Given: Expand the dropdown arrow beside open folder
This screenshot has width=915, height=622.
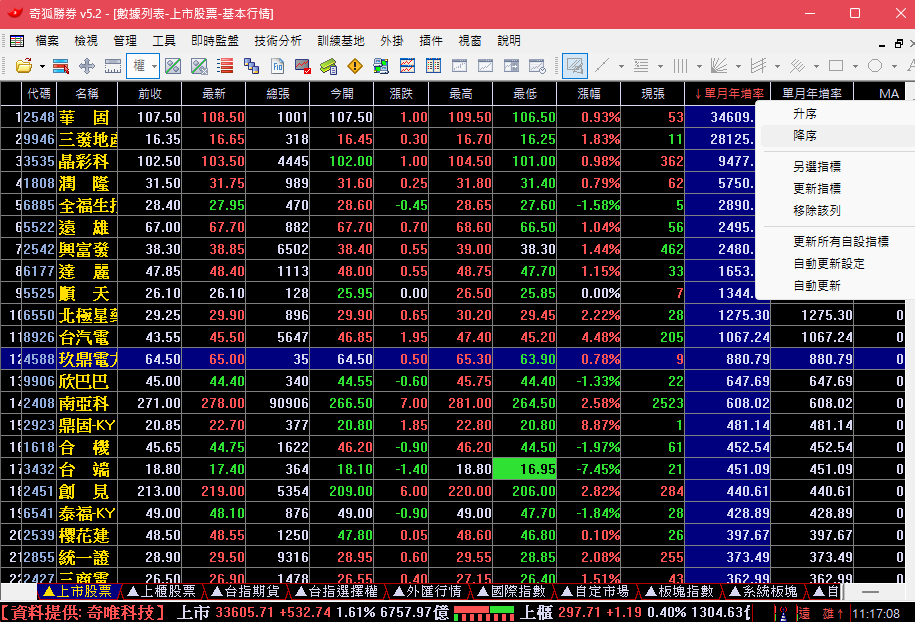Looking at the screenshot, I should click(x=41, y=66).
